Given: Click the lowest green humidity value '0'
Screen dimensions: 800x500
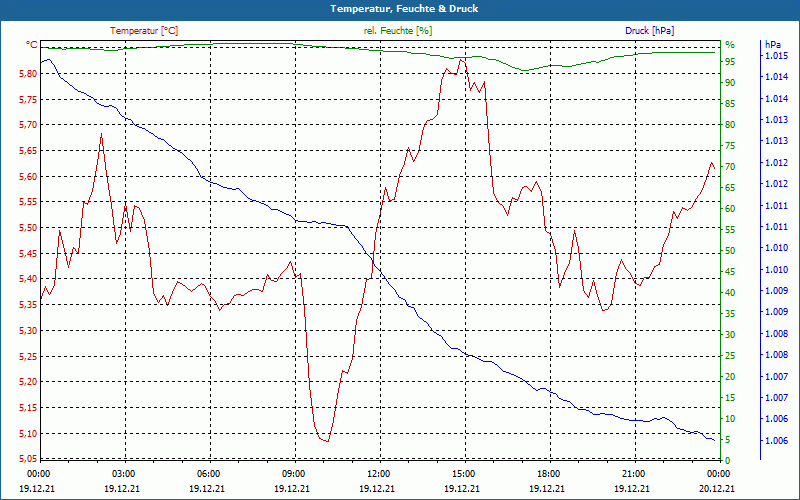Looking at the screenshot, I should coord(728,461).
